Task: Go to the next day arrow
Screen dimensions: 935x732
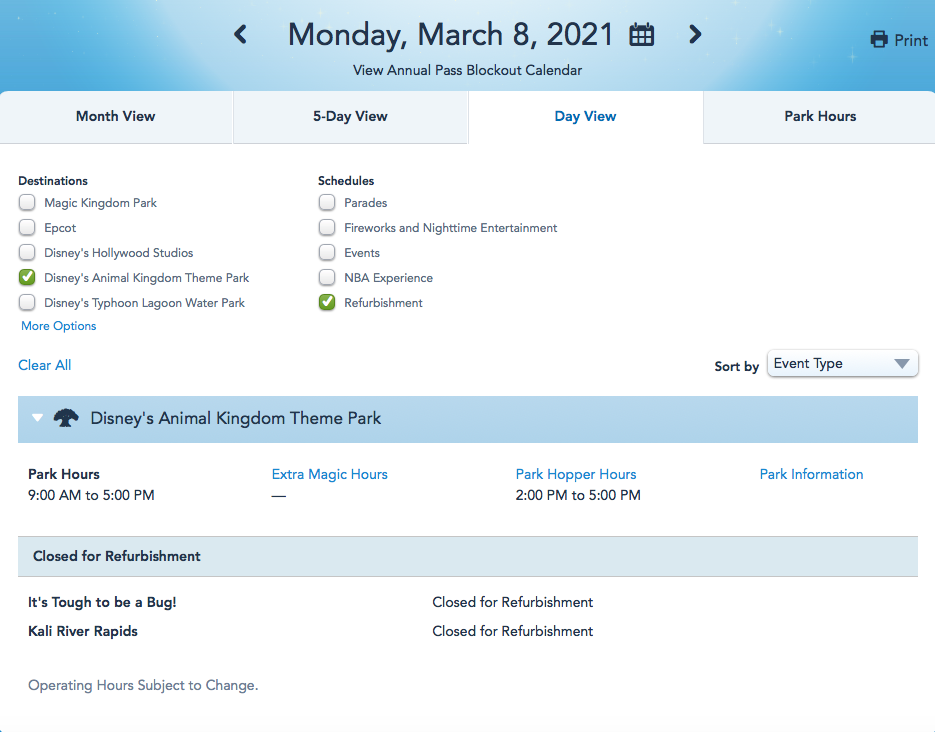Action: click(695, 34)
